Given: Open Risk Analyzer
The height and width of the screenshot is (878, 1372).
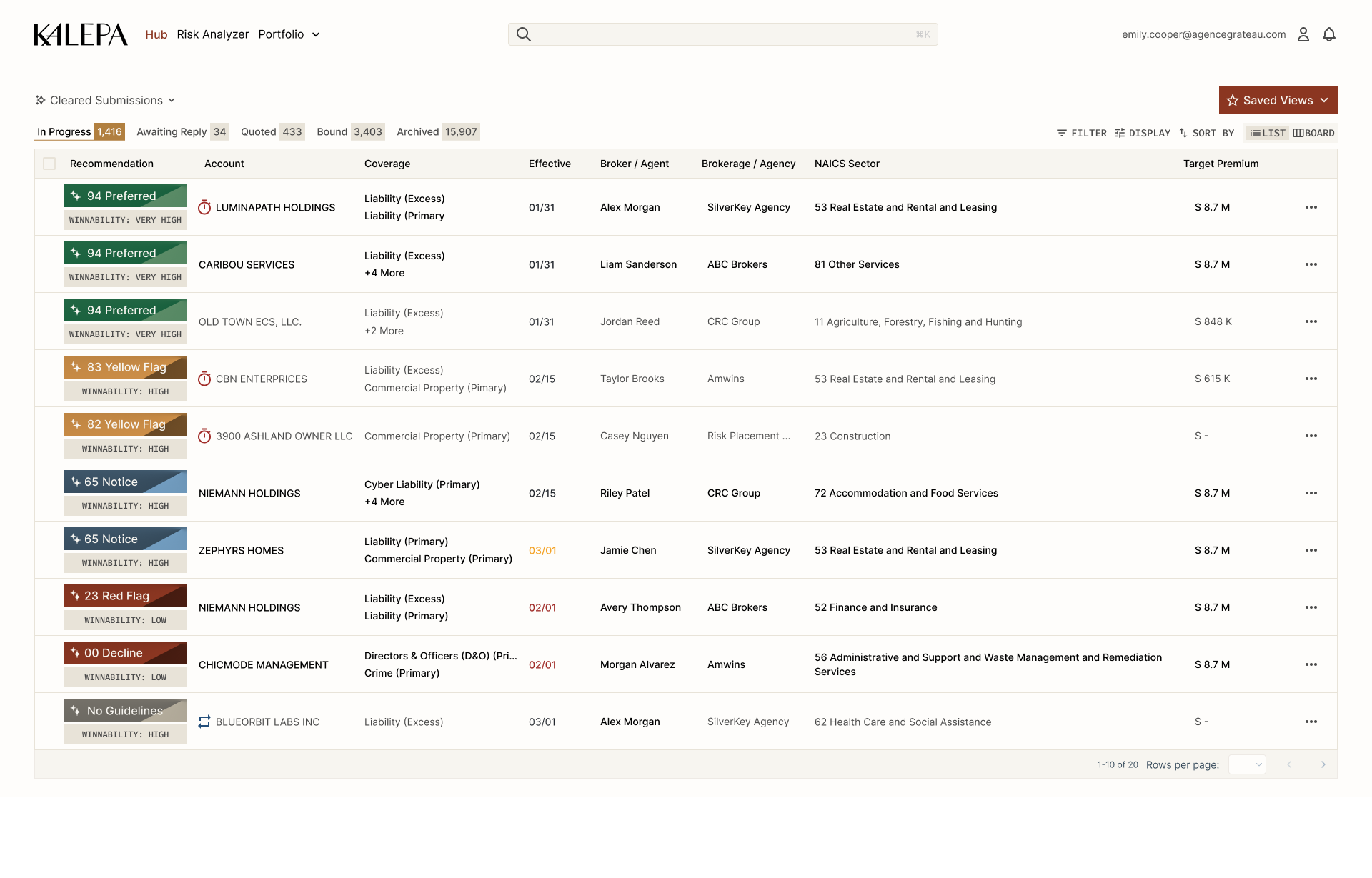Looking at the screenshot, I should [x=213, y=34].
